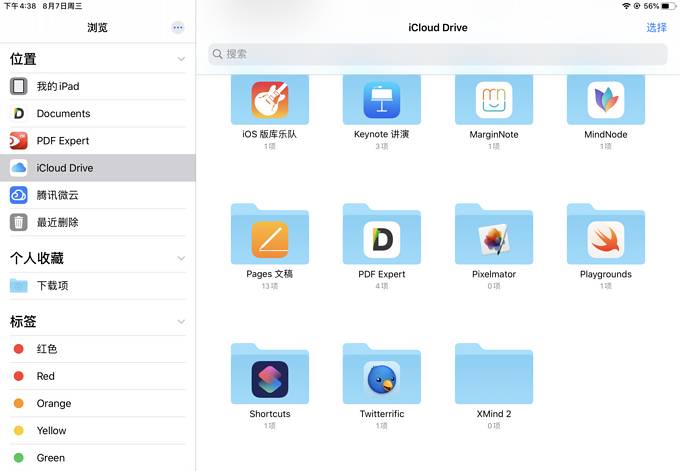Tap the 选择 select button
The height and width of the screenshot is (471, 680).
[656, 28]
